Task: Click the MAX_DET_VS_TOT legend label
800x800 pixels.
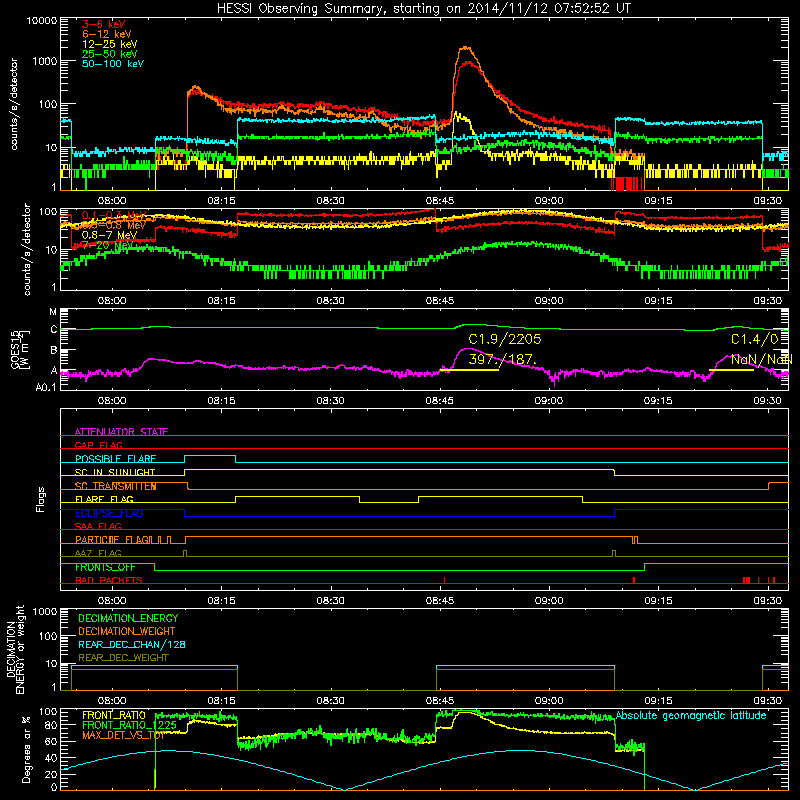Action: click(123, 735)
